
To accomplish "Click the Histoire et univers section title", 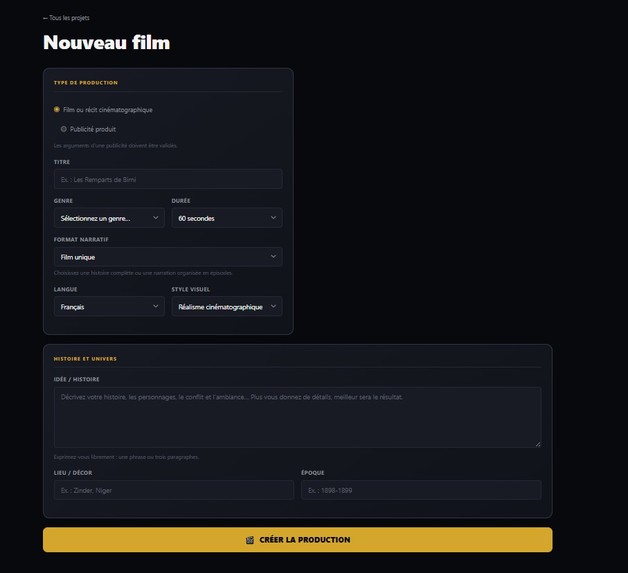I will 85,359.
